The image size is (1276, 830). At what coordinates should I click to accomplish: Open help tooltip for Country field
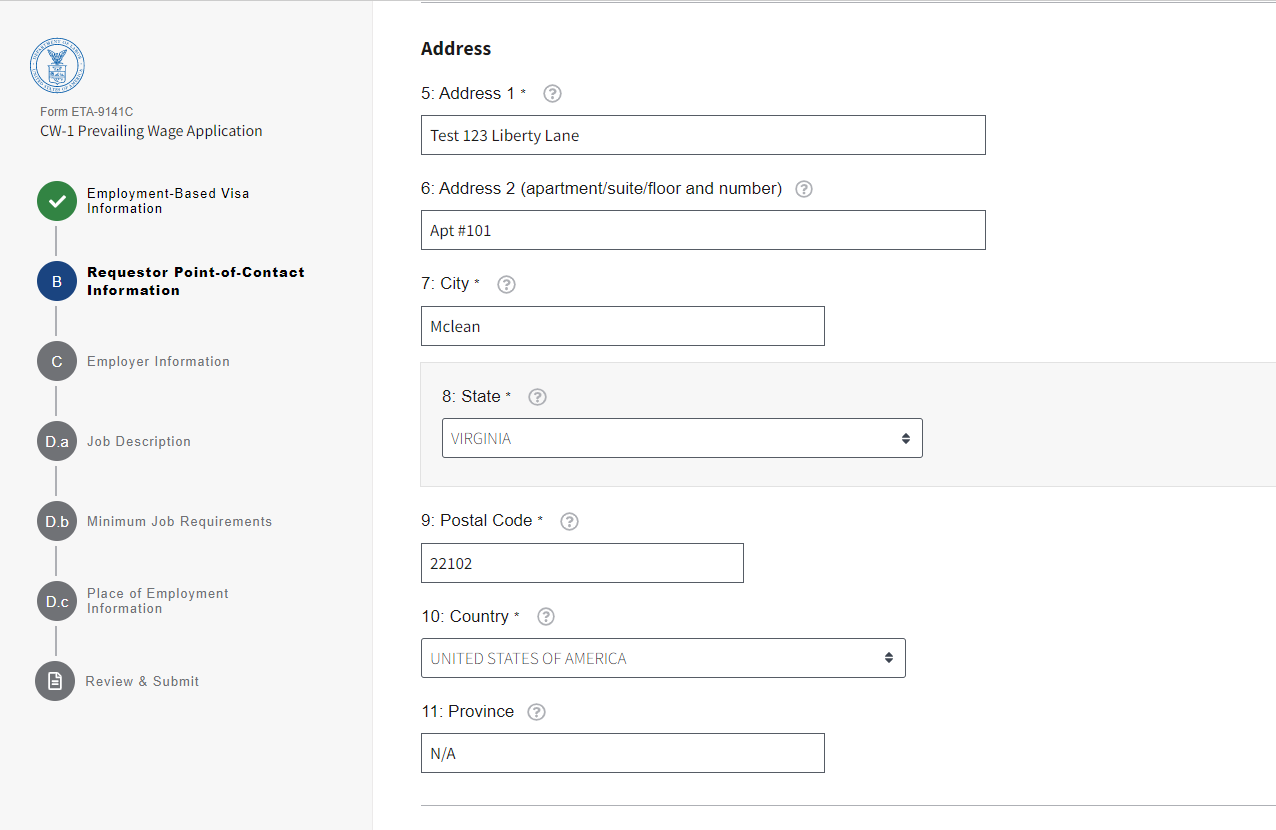(x=546, y=617)
